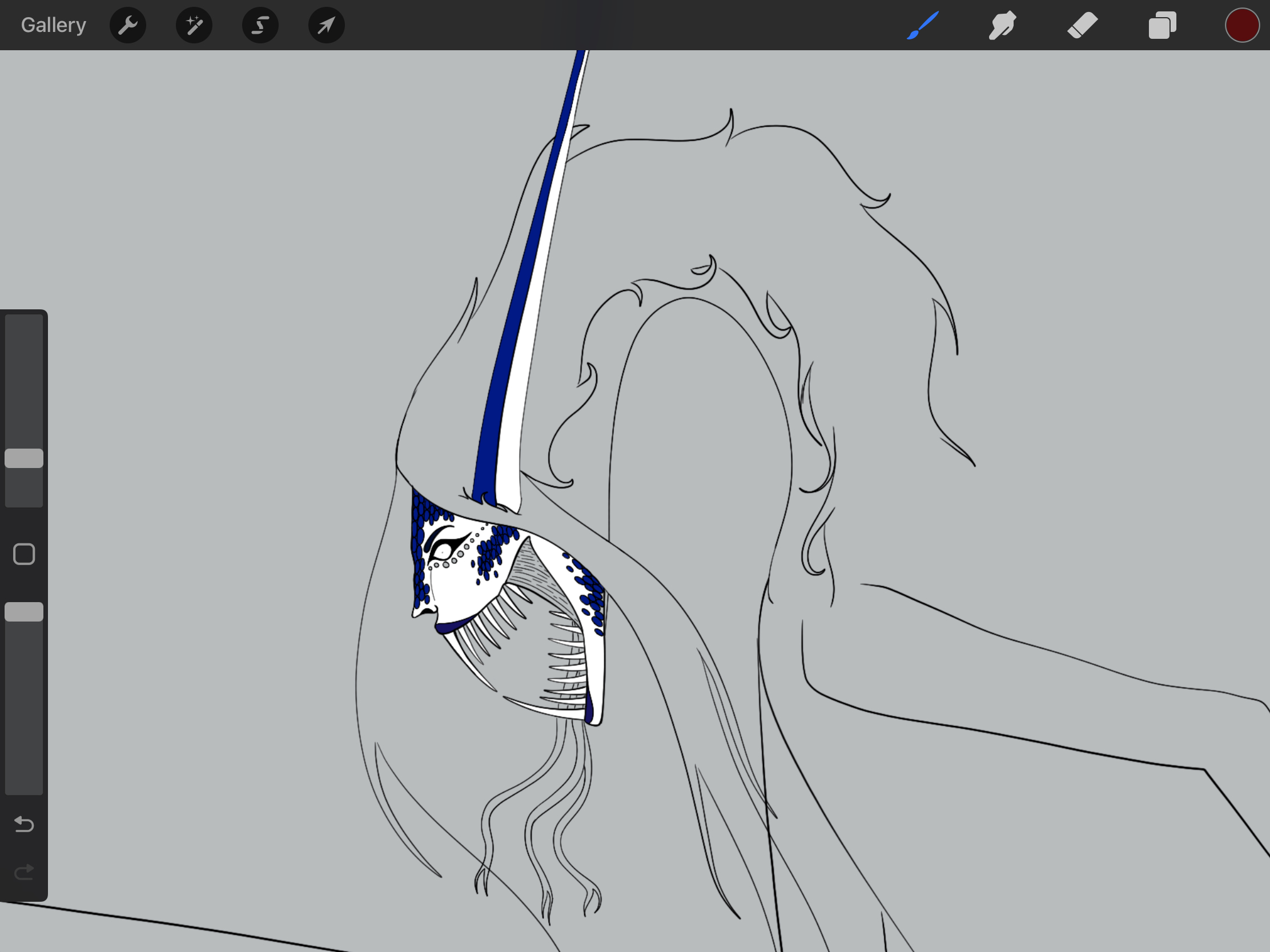Select the Smudge tool
1270x952 pixels.
1002,25
